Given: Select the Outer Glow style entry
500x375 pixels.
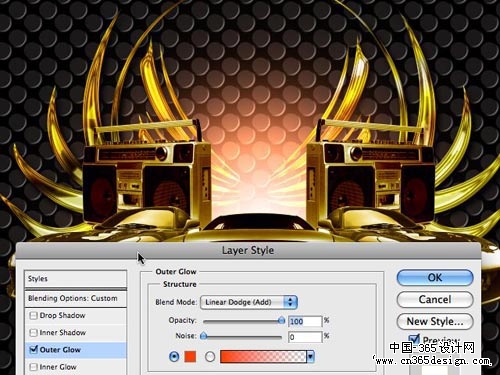Looking at the screenshot, I should (x=76, y=350).
